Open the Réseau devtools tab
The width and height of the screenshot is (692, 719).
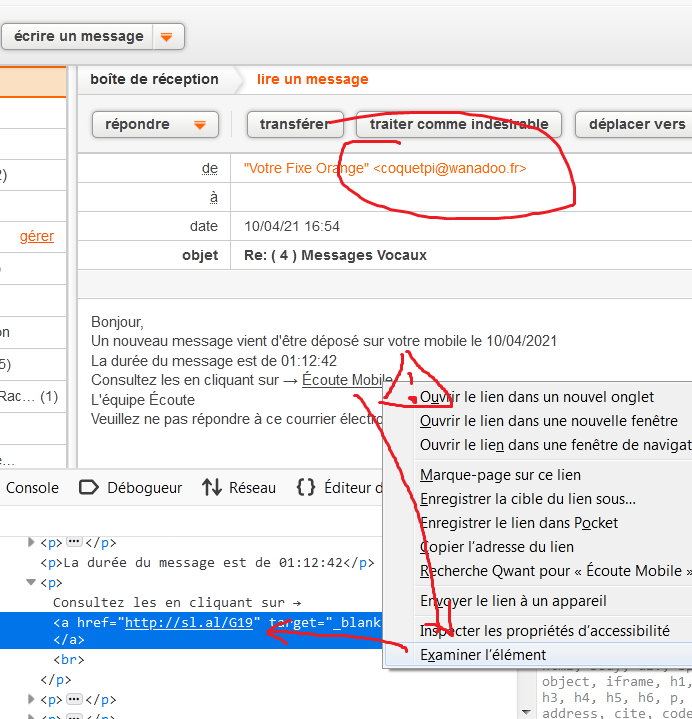pyautogui.click(x=239, y=488)
